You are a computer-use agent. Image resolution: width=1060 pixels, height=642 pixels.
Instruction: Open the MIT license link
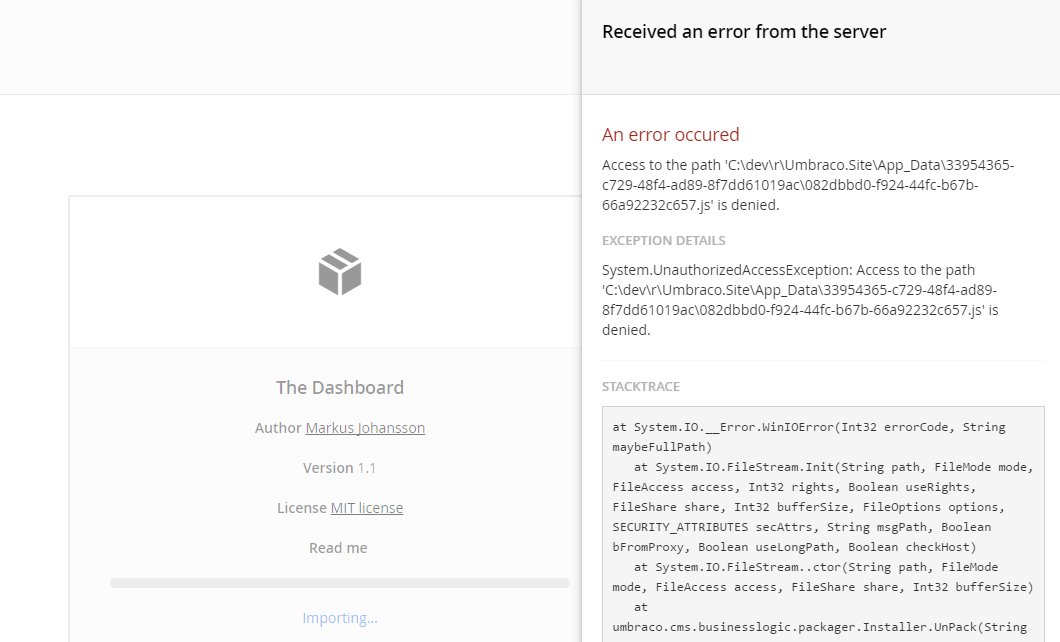tap(366, 508)
